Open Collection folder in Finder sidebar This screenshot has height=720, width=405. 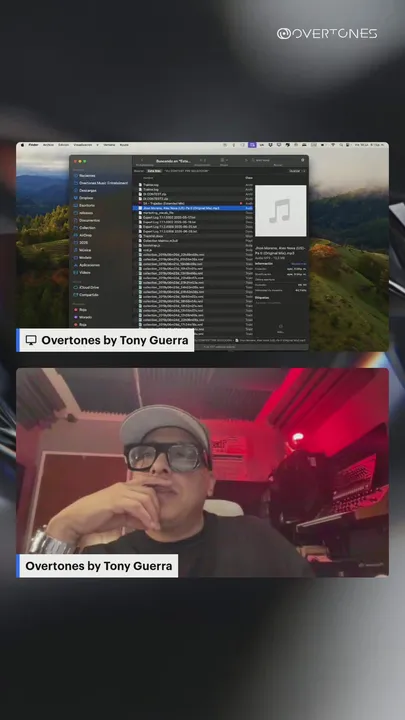85,228
